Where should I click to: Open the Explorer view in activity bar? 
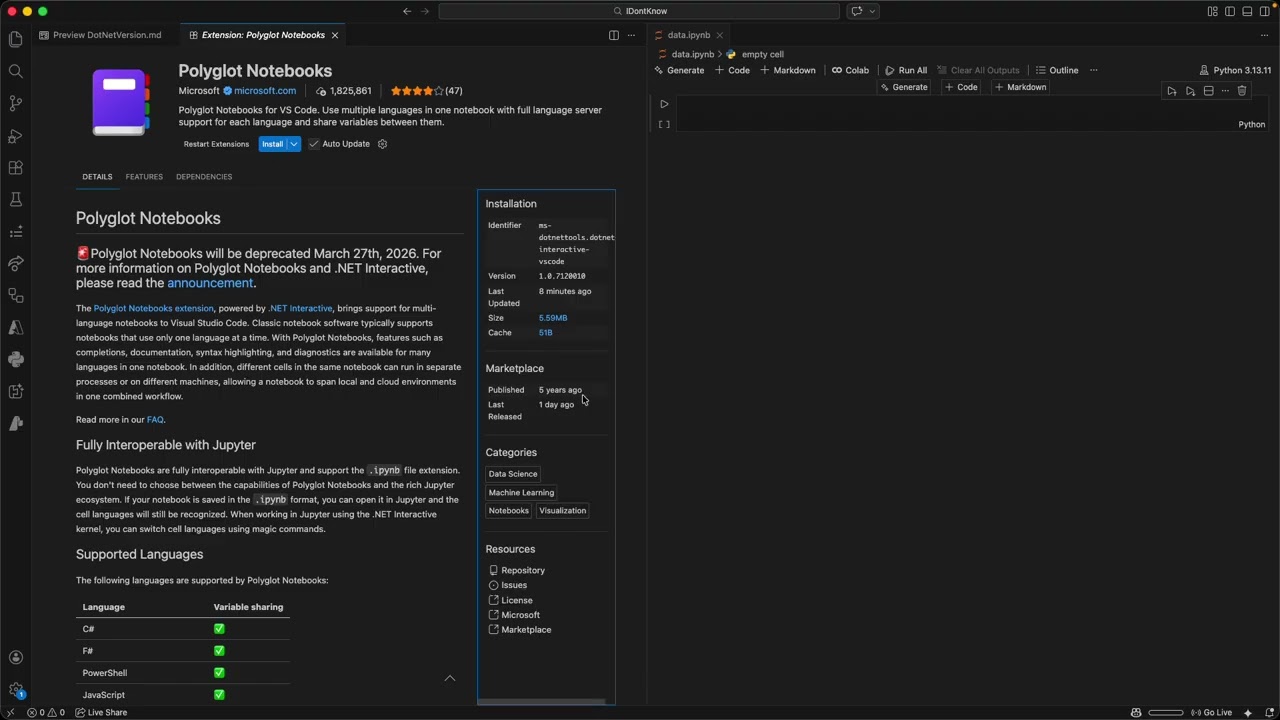tap(16, 39)
